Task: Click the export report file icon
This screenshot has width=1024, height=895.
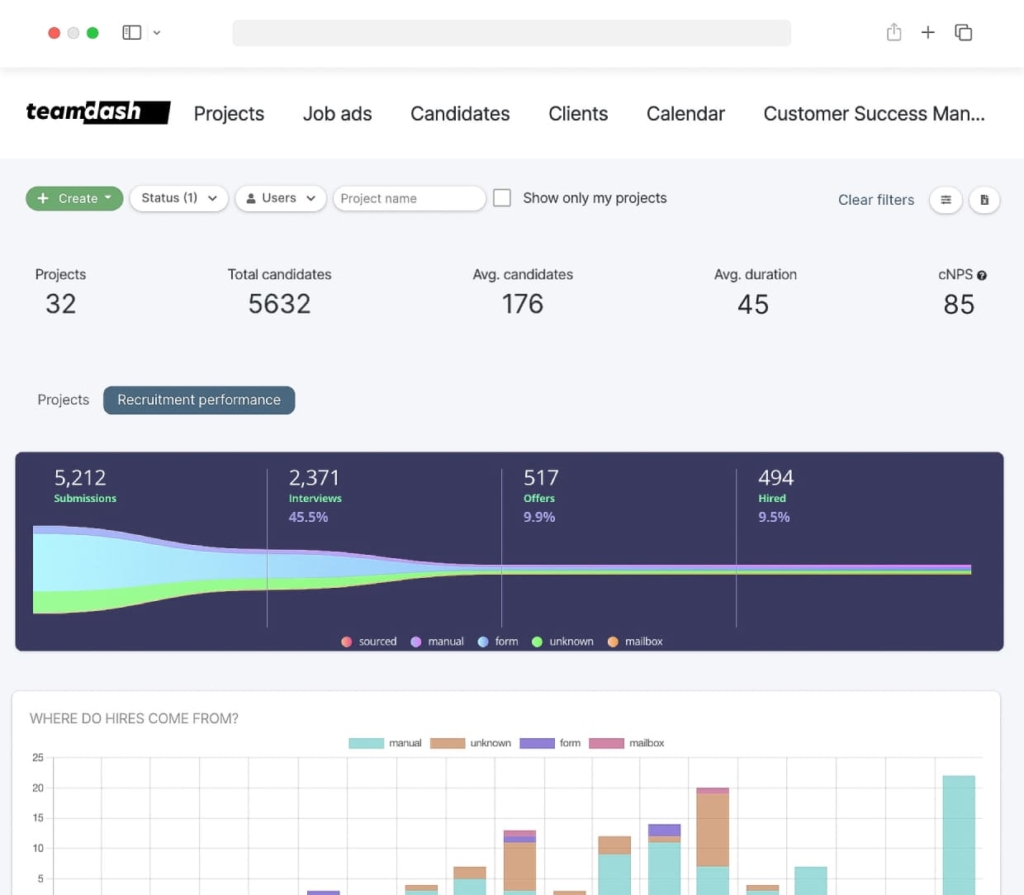Action: pyautogui.click(x=985, y=200)
